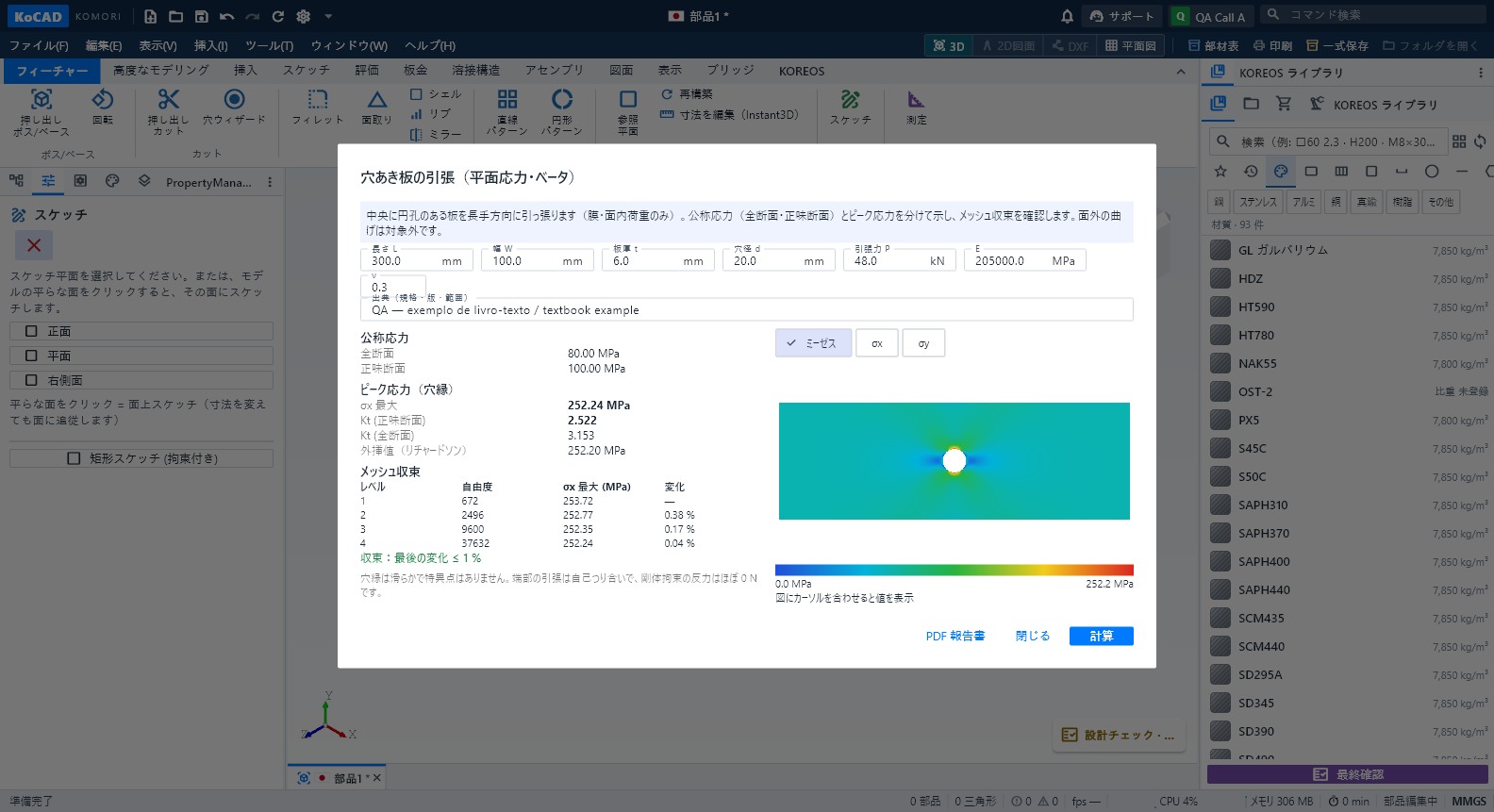Screen dimensions: 1494x812
Task: Click the favorites star filter icon
Action: tap(1220, 171)
